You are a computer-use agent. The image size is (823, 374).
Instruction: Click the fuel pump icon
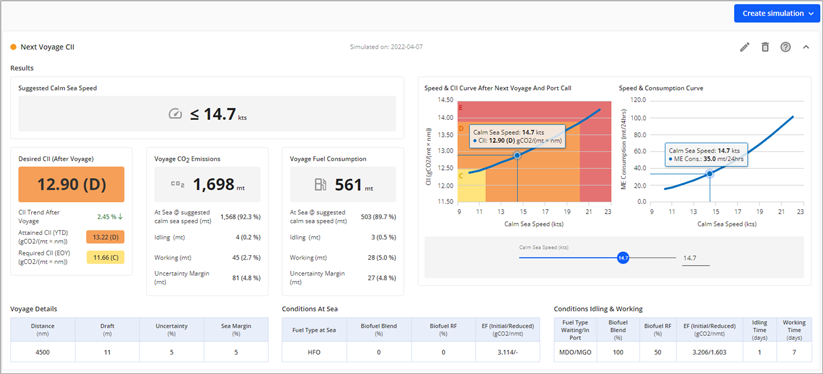pos(320,185)
